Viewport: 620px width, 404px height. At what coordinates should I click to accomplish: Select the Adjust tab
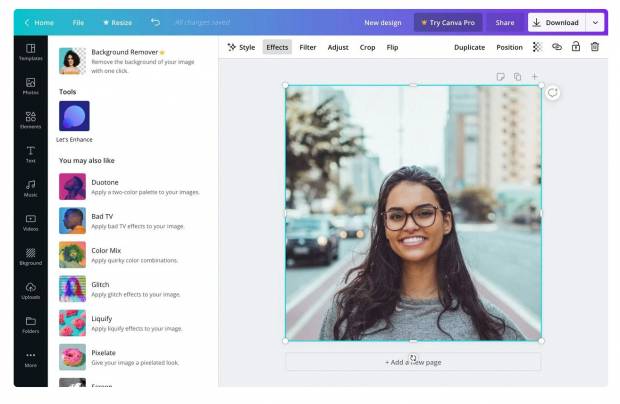[338, 47]
